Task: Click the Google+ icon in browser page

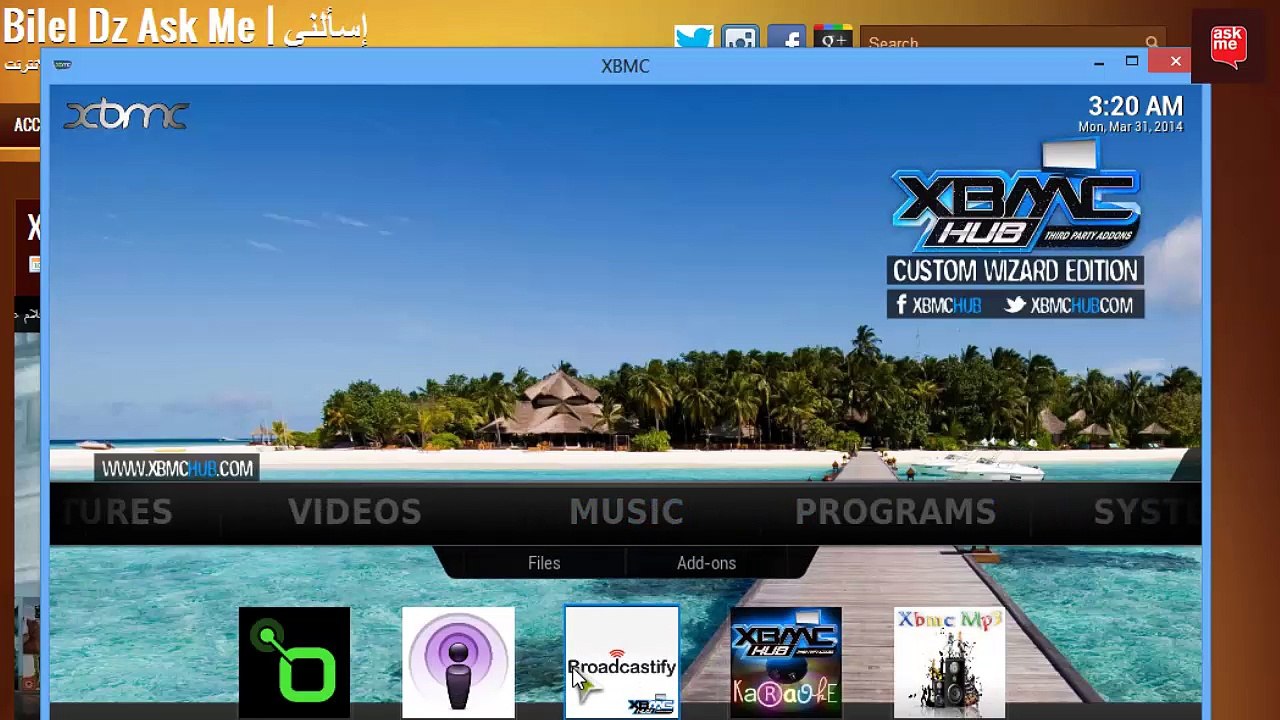Action: click(x=832, y=38)
